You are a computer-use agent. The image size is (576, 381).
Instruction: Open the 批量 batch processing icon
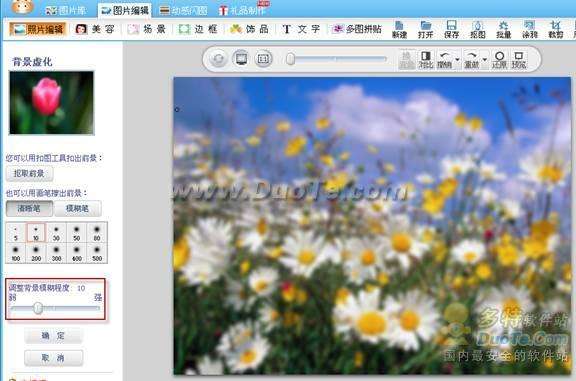point(503,29)
